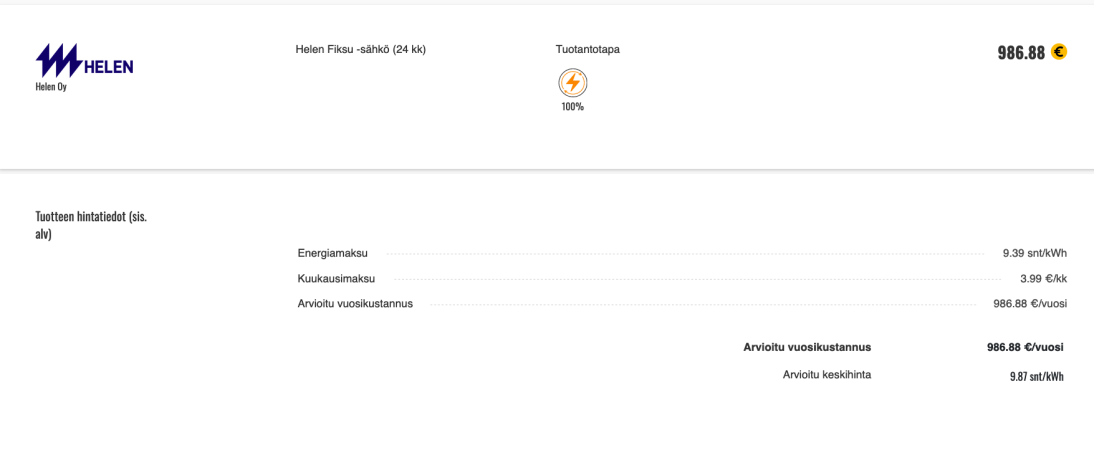Click the non-bold Arvioitu vuosikustannus row label
Screen dimensions: 1094x450
355,303
